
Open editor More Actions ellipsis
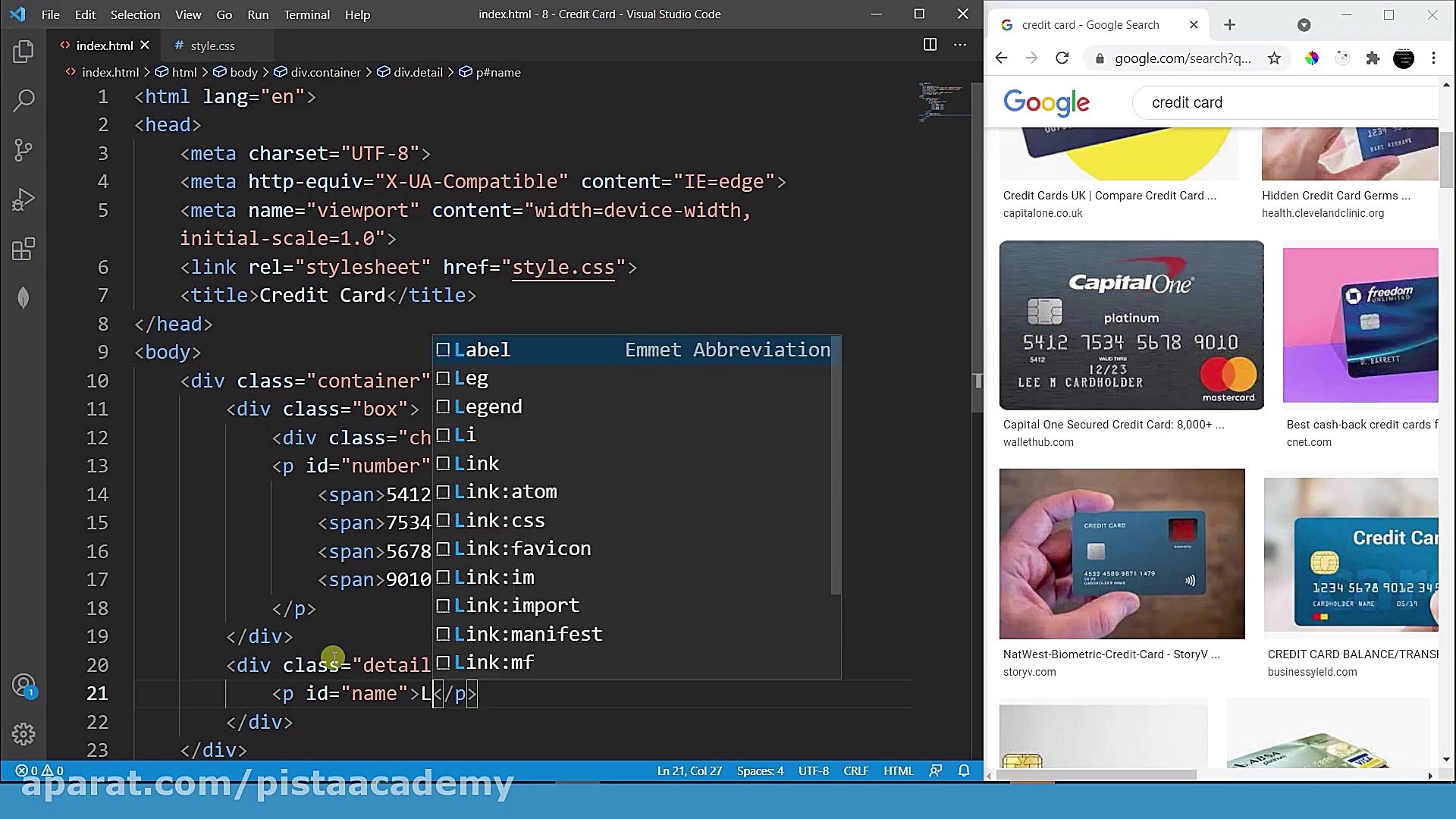(960, 45)
